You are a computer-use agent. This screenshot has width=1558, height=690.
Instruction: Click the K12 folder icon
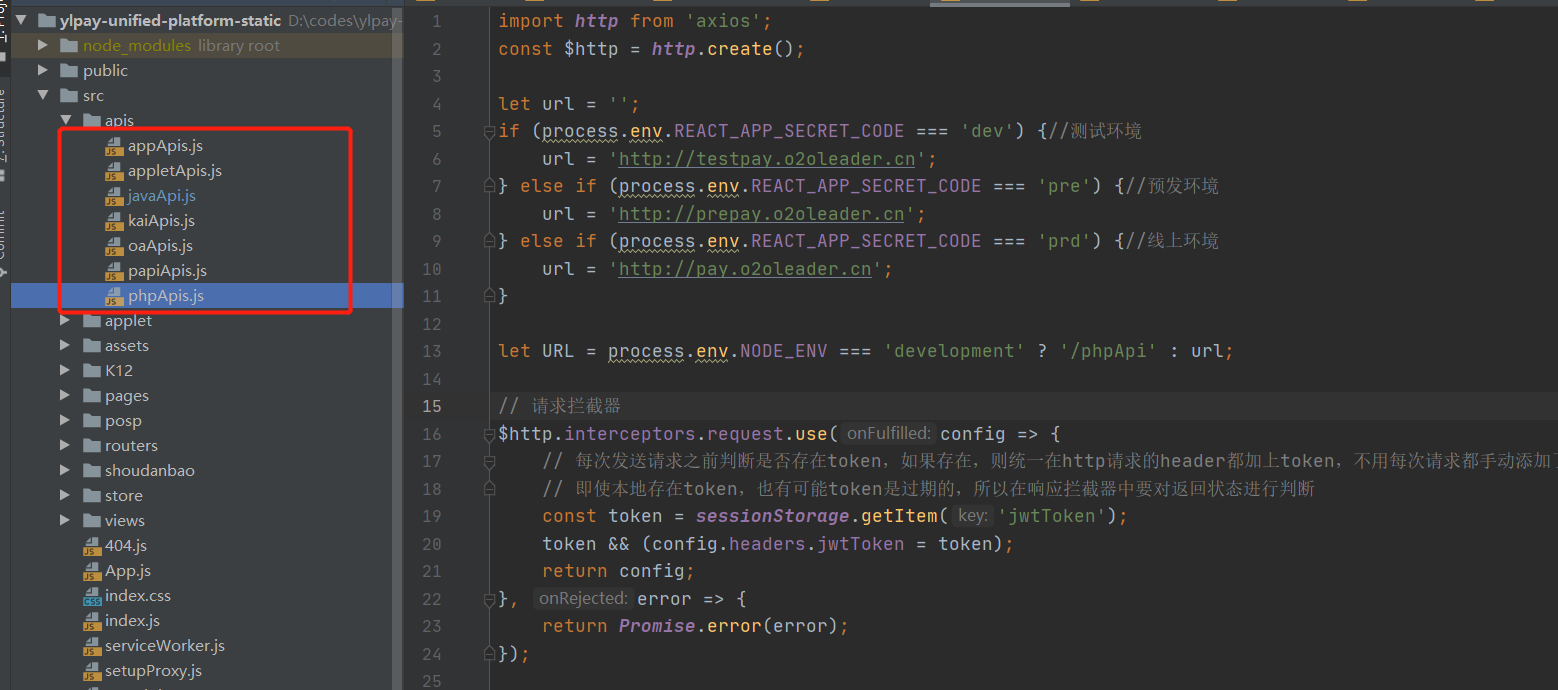tap(92, 371)
